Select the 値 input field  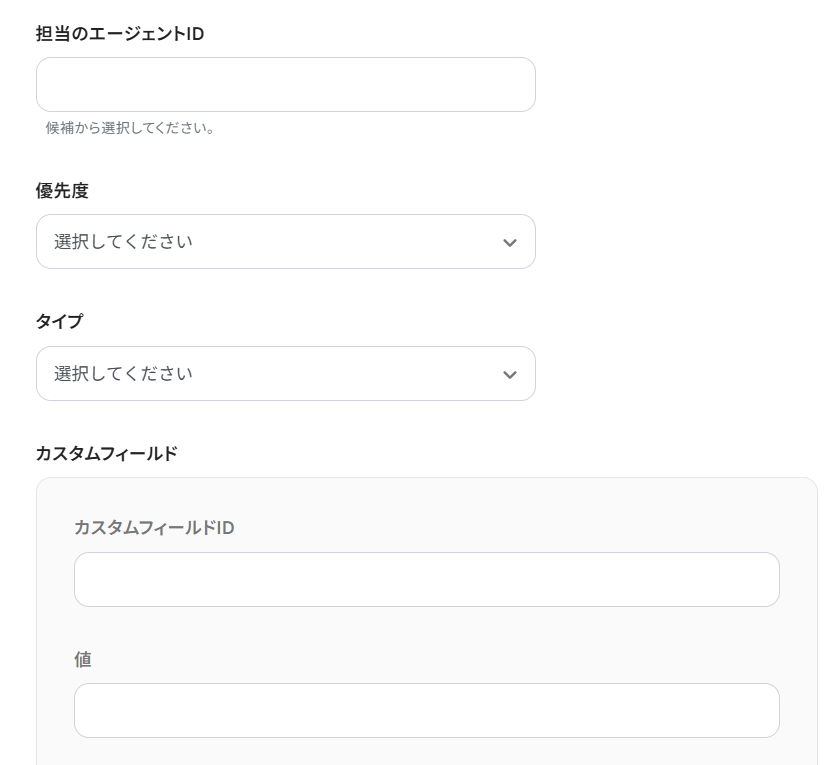click(x=426, y=711)
